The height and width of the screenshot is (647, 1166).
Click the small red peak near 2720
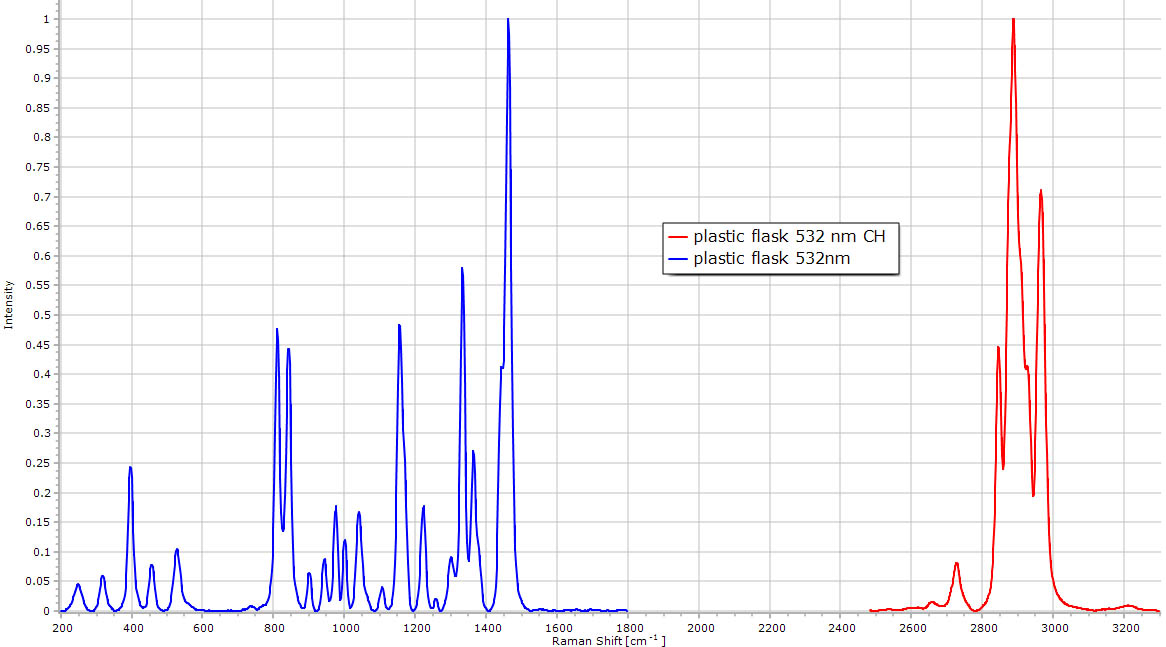(x=957, y=563)
